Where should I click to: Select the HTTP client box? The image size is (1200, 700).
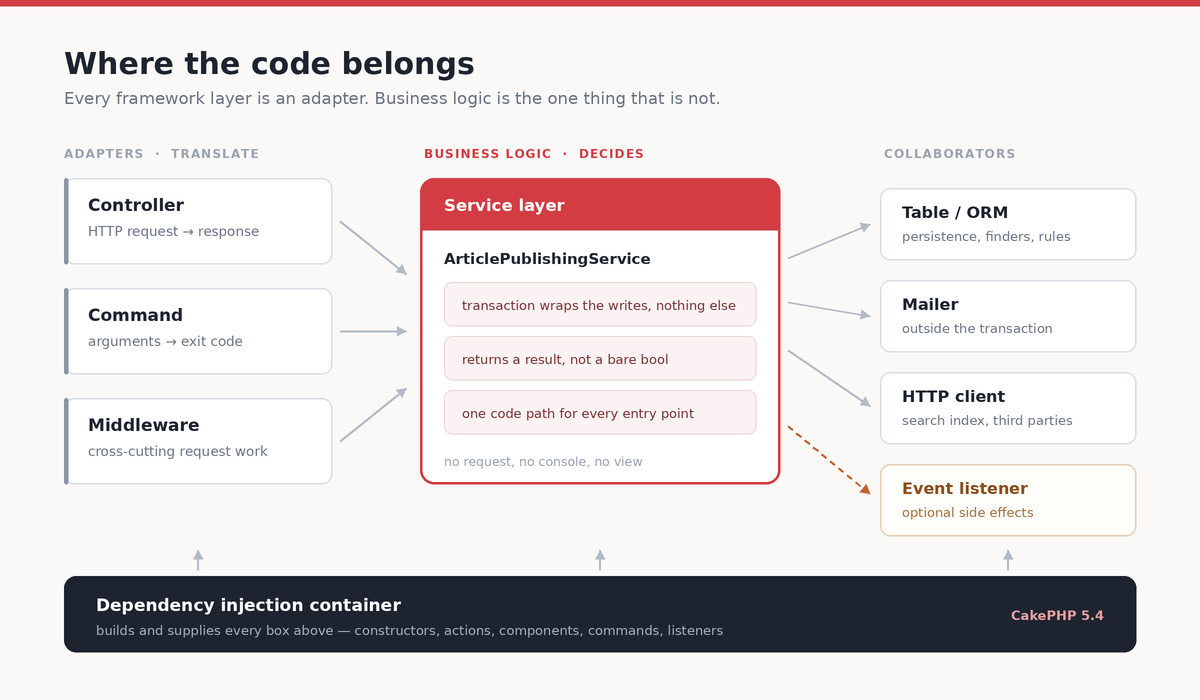coord(1008,408)
